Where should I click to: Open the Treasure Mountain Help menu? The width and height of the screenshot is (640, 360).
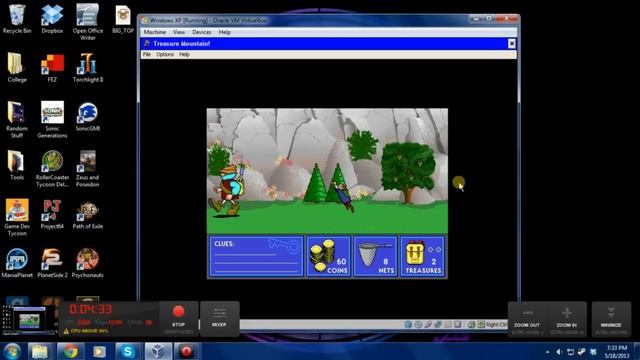[x=184, y=54]
